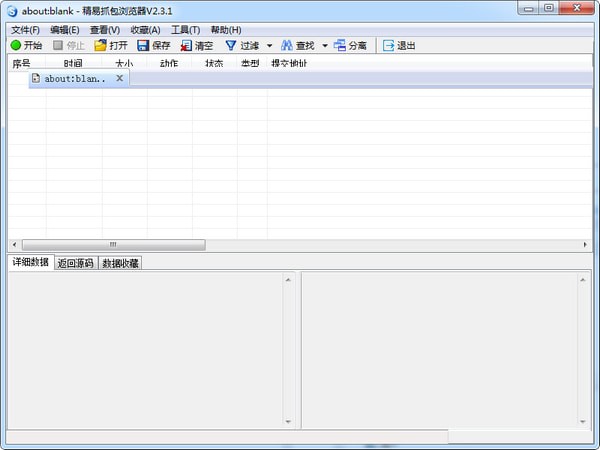Open the 收藏(A) menu

145,30
